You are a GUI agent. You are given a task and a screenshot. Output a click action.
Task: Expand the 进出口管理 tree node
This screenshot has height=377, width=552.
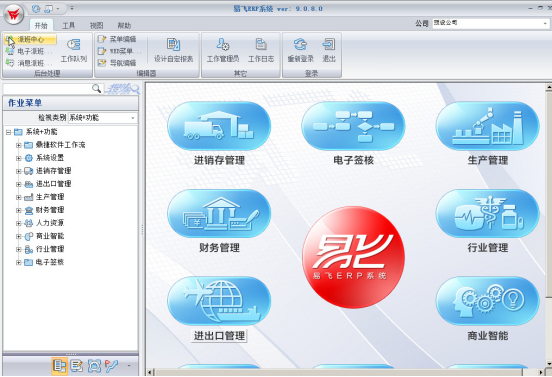click(19, 184)
